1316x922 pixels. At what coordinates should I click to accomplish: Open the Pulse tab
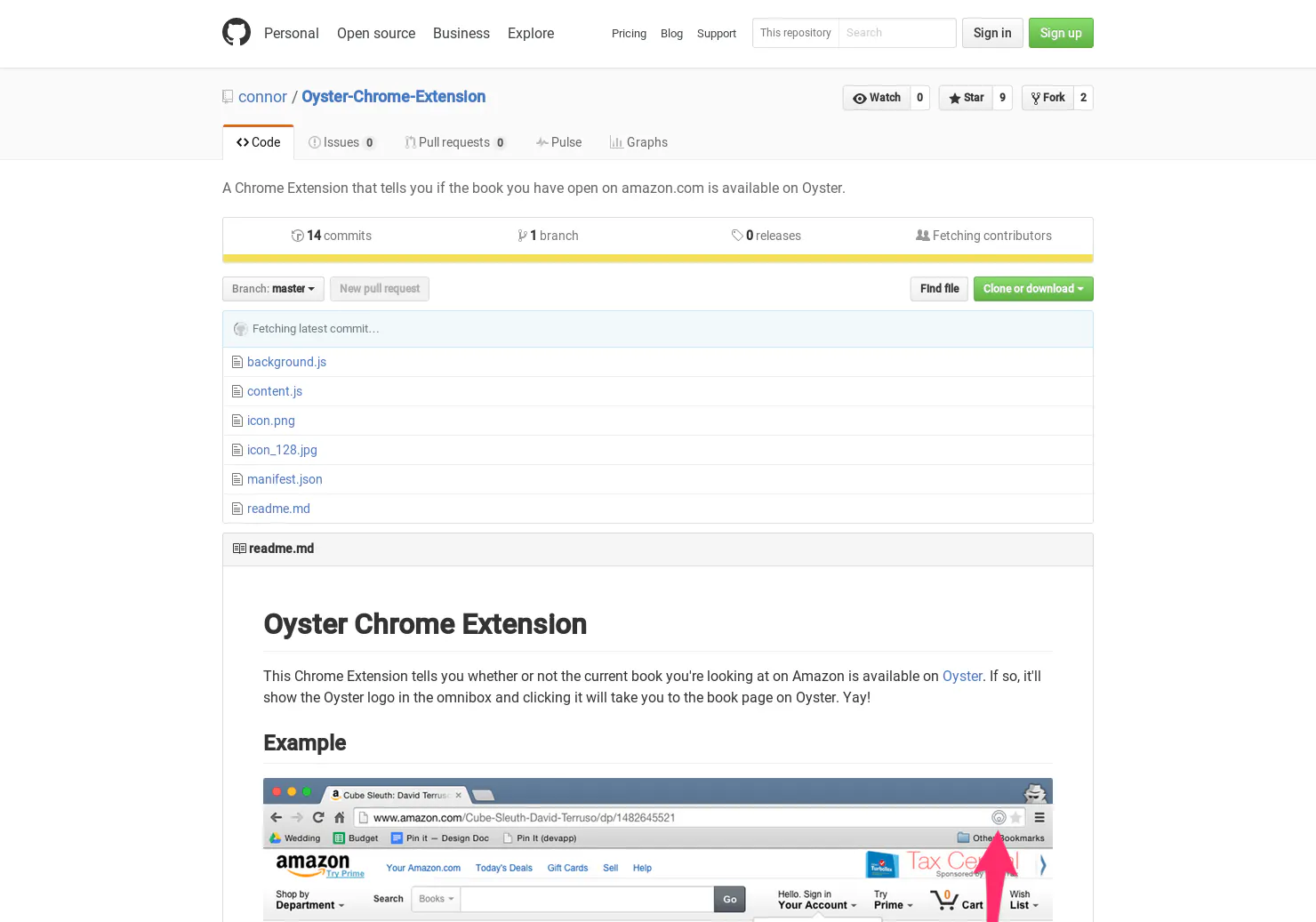click(x=558, y=142)
